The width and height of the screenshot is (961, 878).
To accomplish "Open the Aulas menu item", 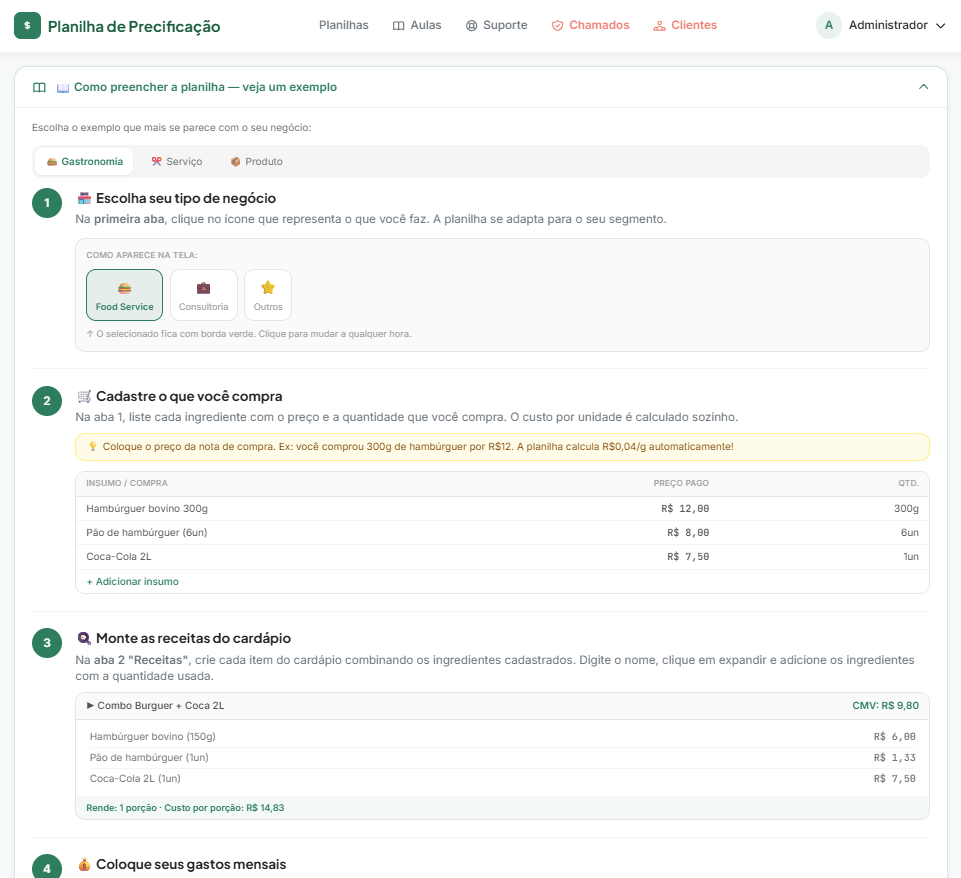I will click(x=417, y=25).
